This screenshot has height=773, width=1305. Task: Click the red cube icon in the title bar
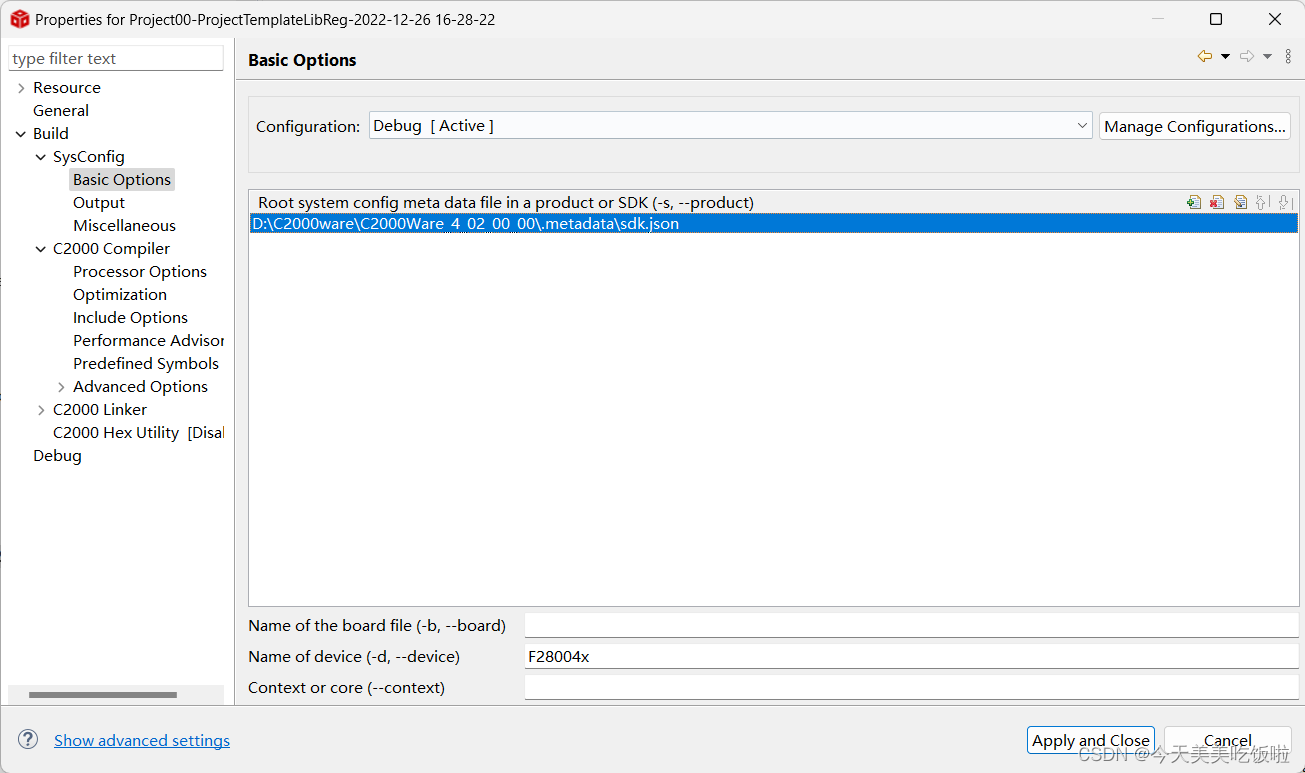click(20, 19)
